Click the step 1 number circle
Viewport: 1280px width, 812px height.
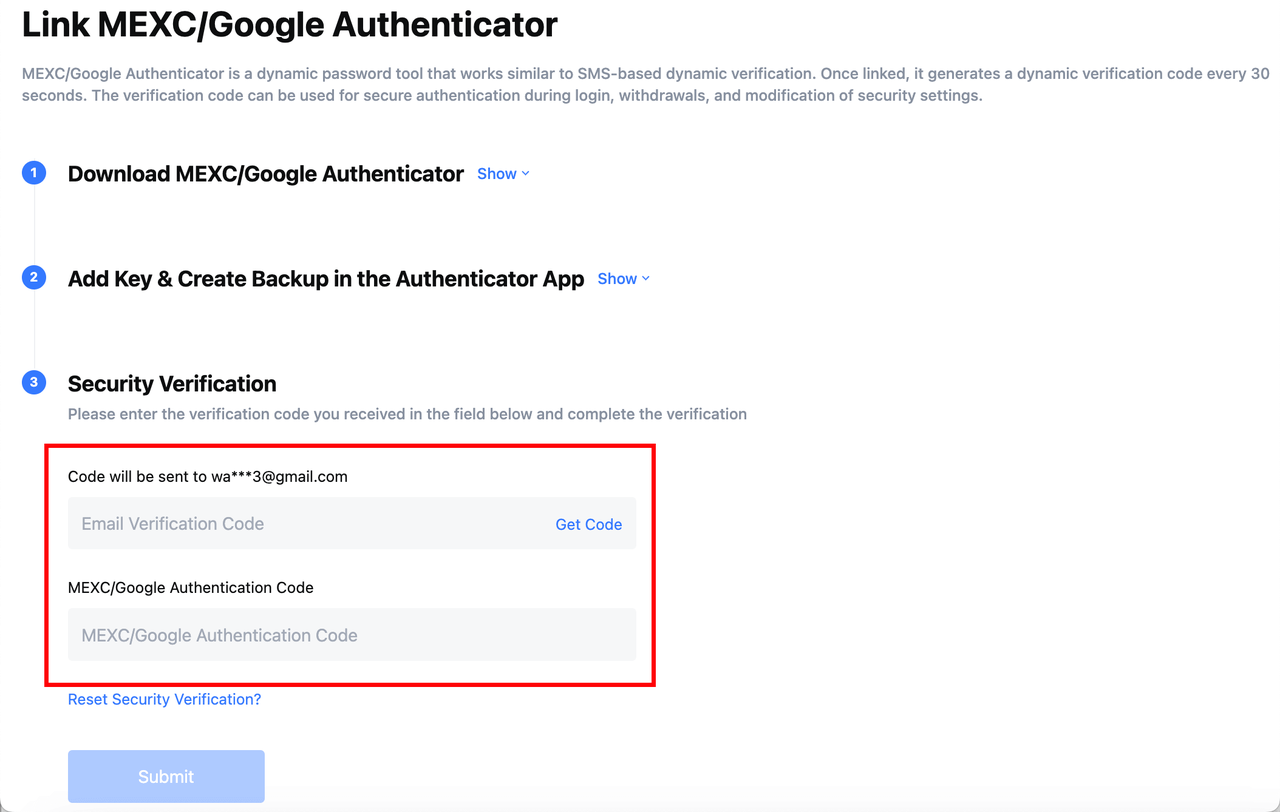(x=34, y=173)
